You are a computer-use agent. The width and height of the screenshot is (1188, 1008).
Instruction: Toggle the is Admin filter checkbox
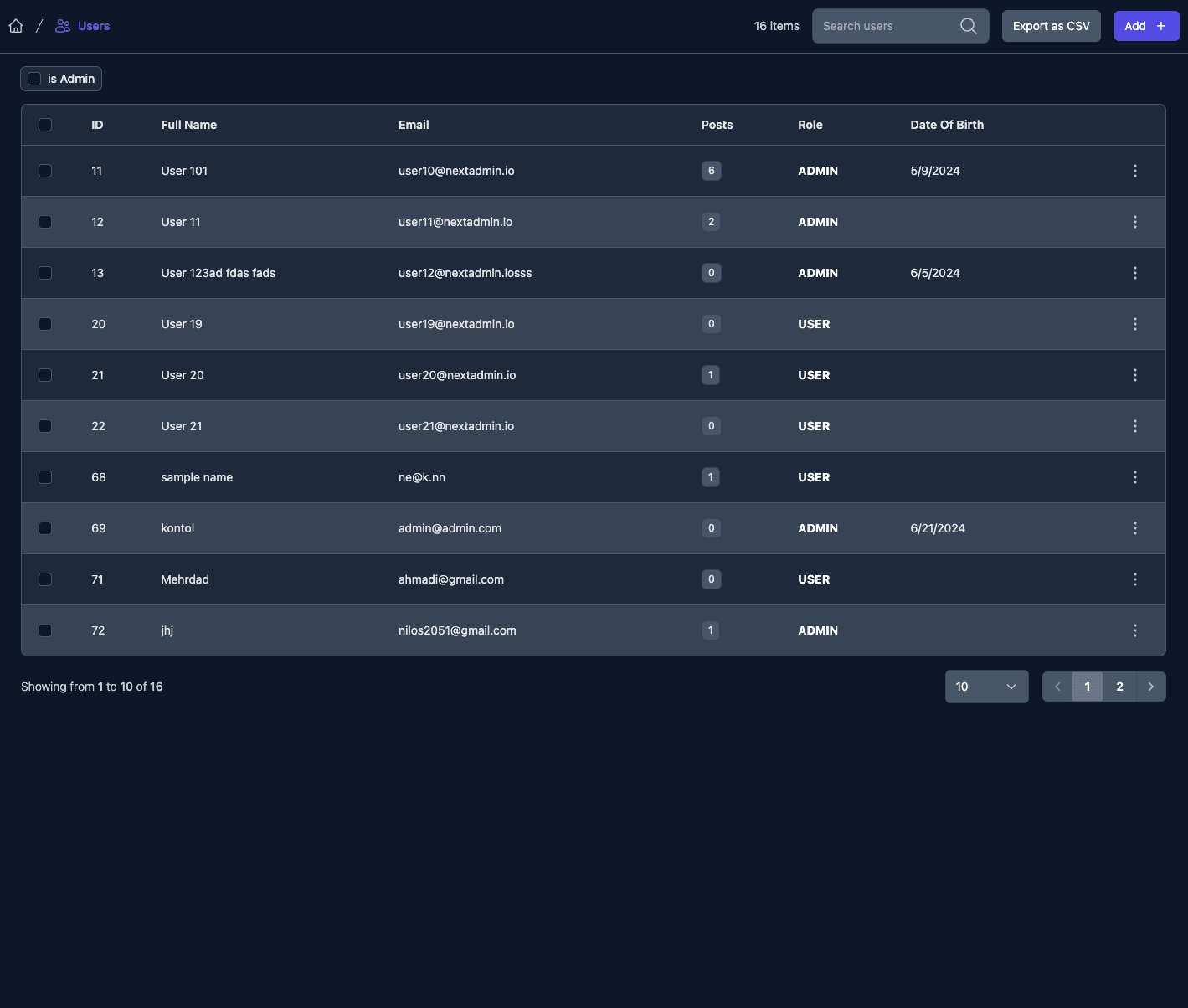click(34, 79)
